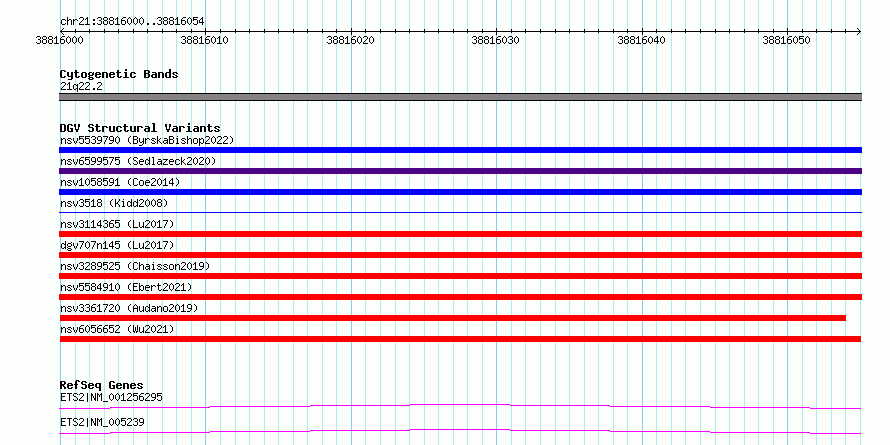Click the ETS2|NM_001256295 gene label
This screenshot has height=445, width=890.
tap(111, 397)
